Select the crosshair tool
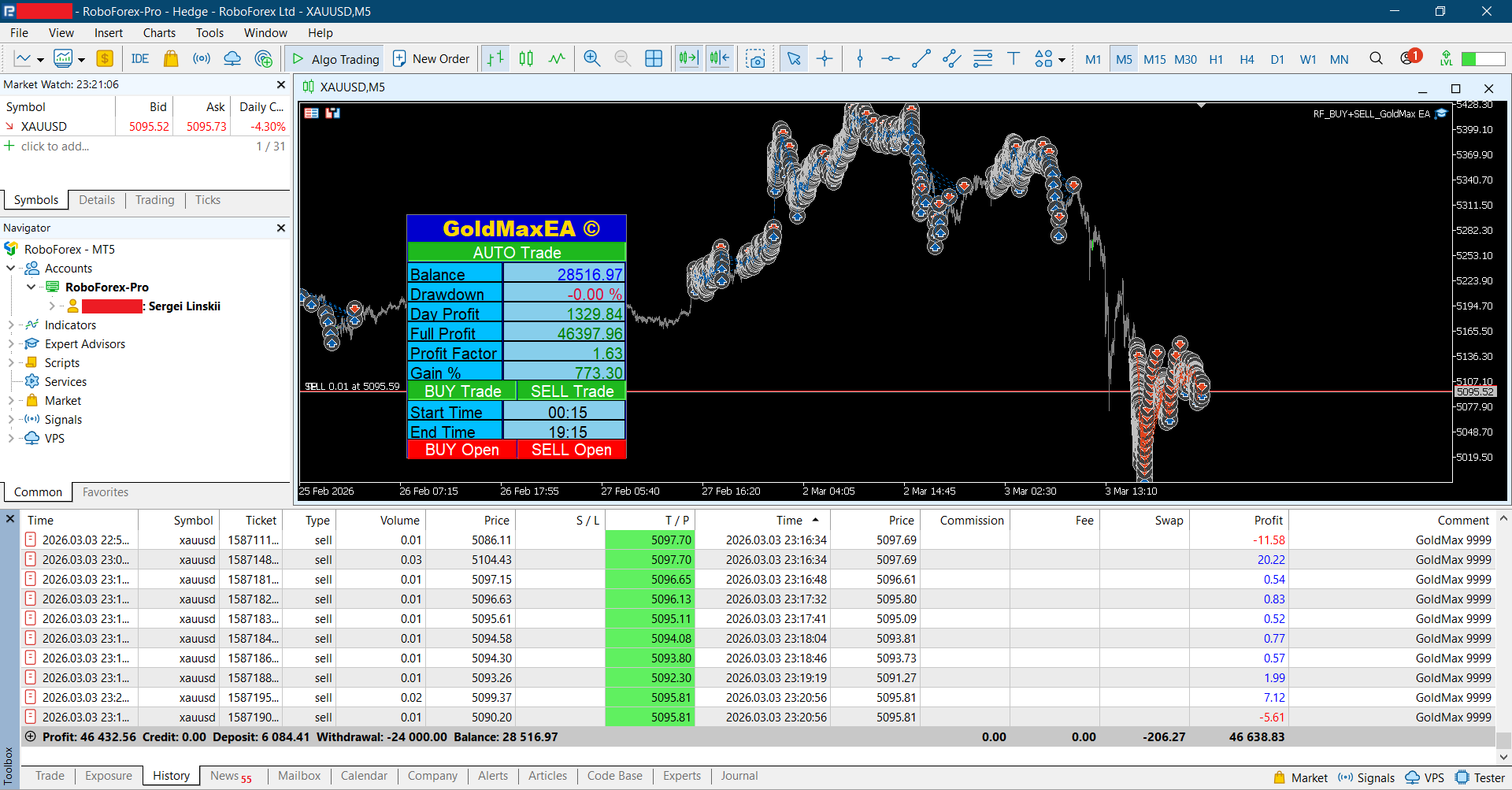 [x=825, y=59]
